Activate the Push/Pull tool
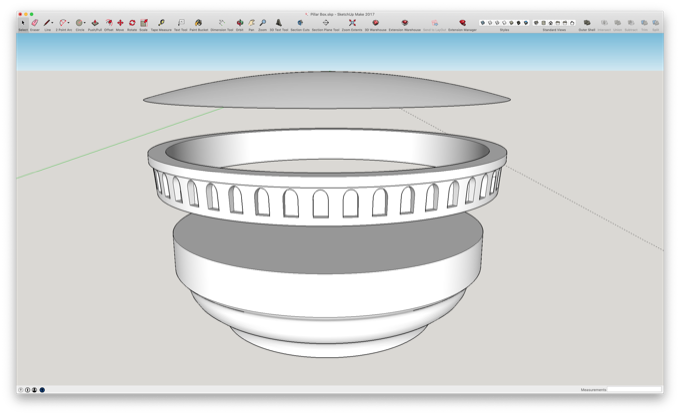Screen dimensions: 680x415 tap(95, 23)
